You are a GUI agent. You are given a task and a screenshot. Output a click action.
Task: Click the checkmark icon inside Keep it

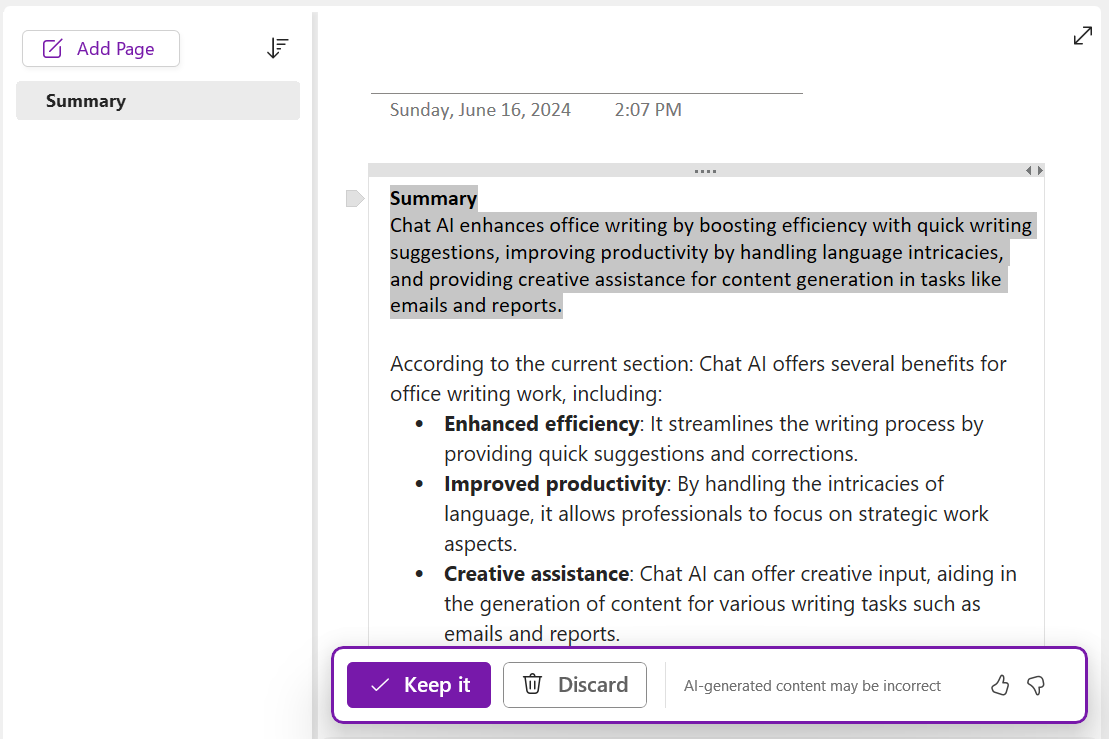(378, 685)
